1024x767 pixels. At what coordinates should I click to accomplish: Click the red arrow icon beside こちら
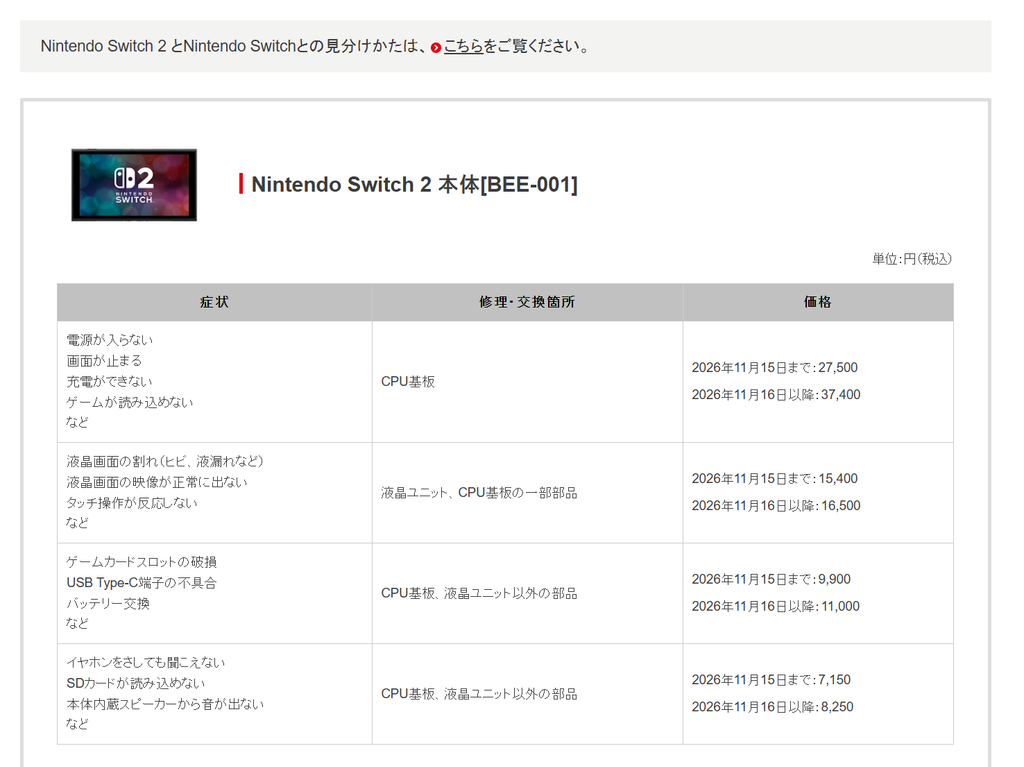click(x=436, y=48)
